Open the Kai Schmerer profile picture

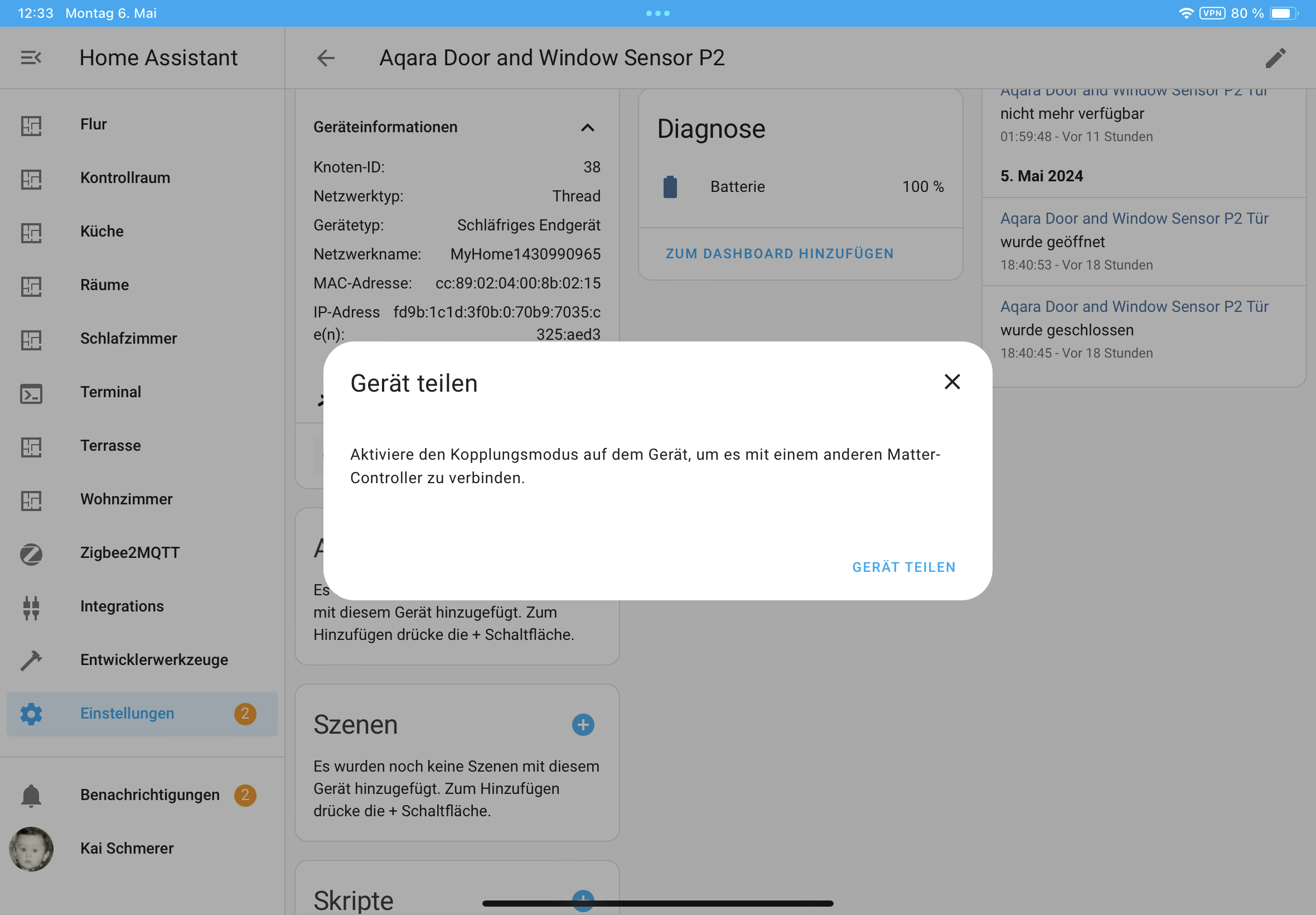(x=31, y=849)
